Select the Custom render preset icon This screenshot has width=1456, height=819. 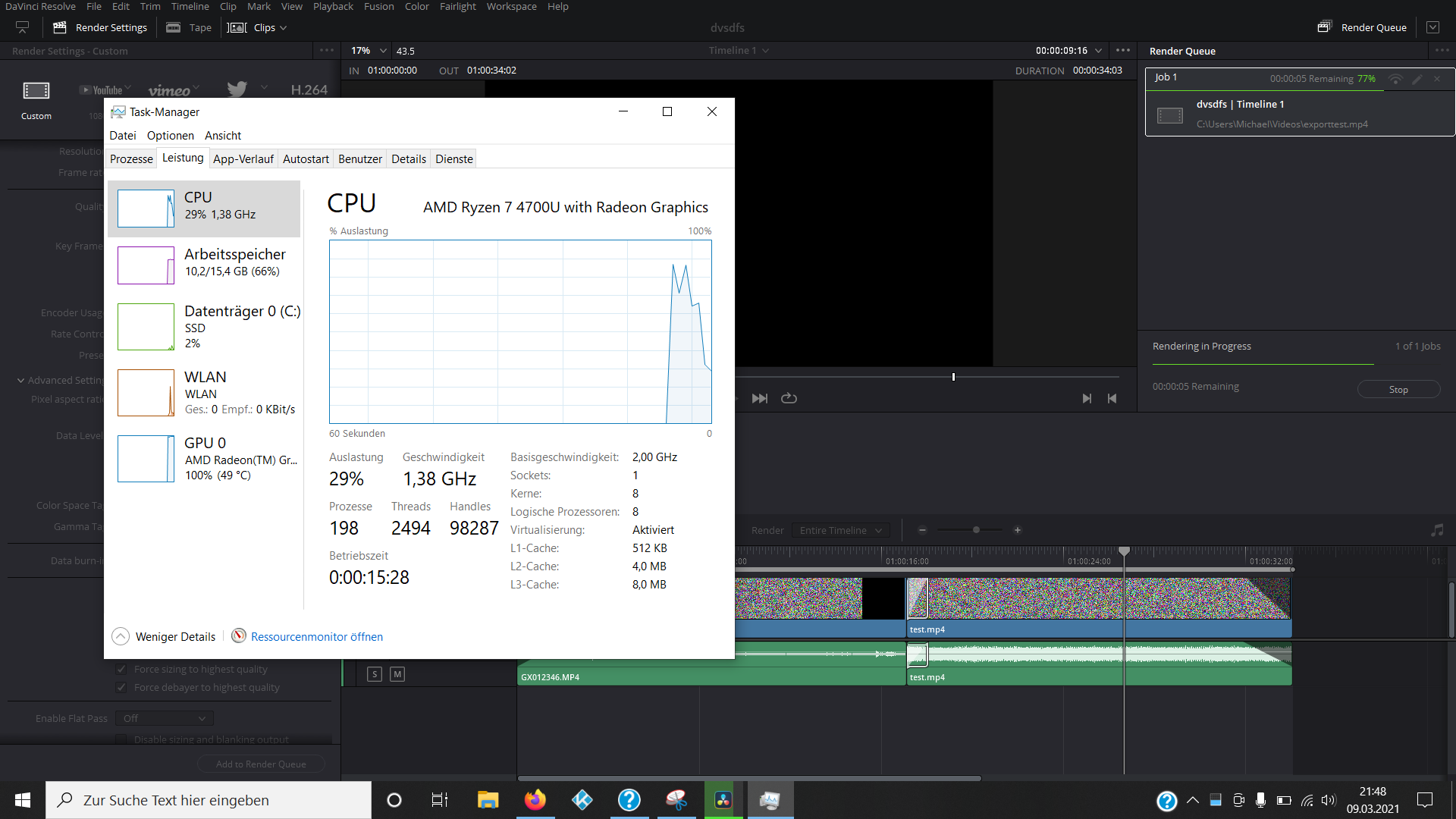point(36,91)
